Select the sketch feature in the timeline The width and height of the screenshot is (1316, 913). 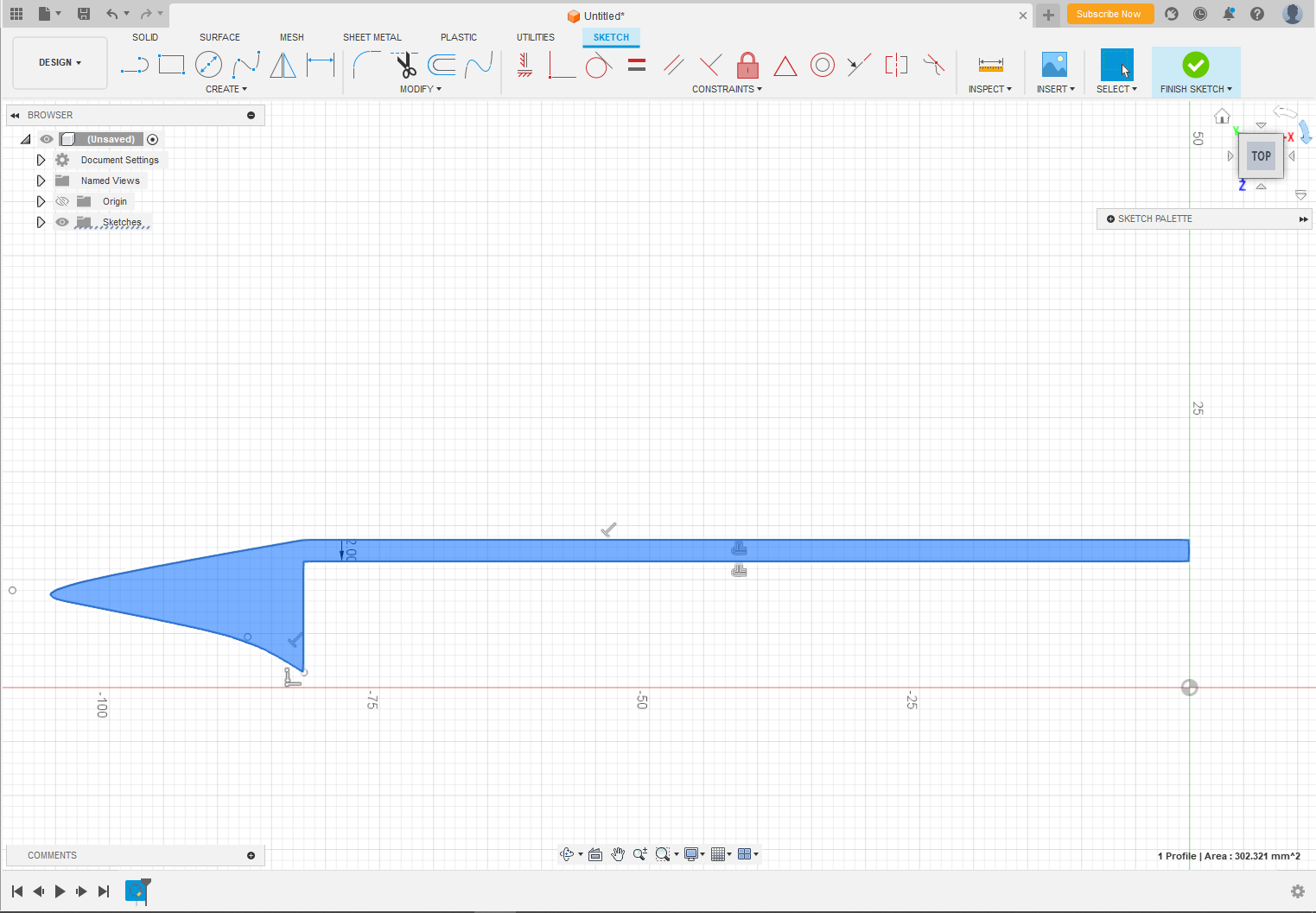point(136,891)
